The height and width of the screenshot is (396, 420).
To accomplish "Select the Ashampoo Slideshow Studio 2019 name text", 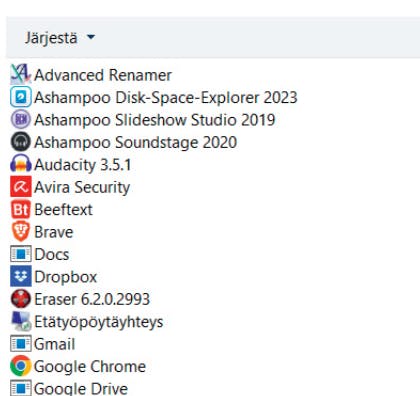I will click(155, 120).
